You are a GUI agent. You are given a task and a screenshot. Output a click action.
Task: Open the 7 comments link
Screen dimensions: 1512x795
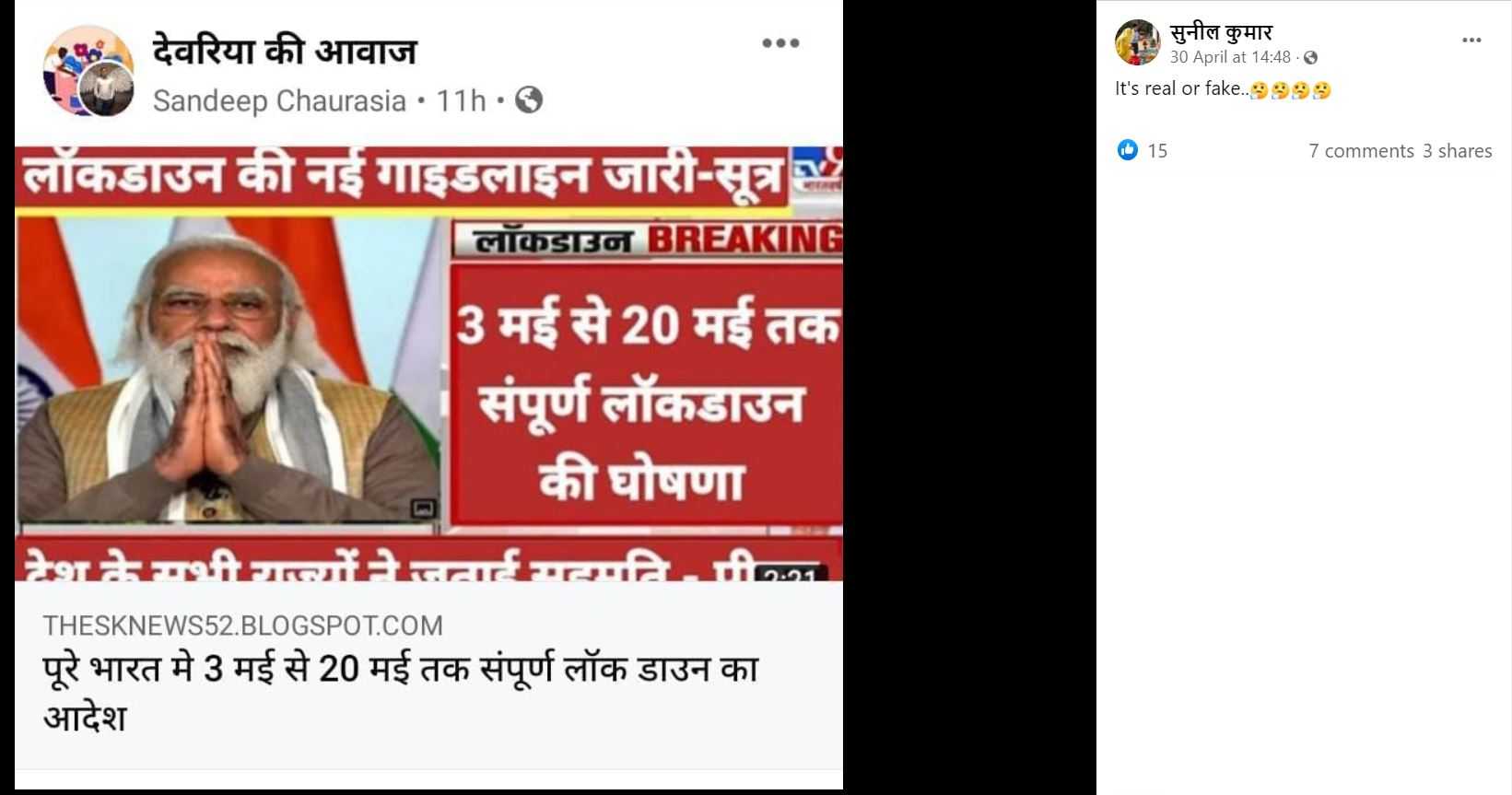[x=1361, y=151]
